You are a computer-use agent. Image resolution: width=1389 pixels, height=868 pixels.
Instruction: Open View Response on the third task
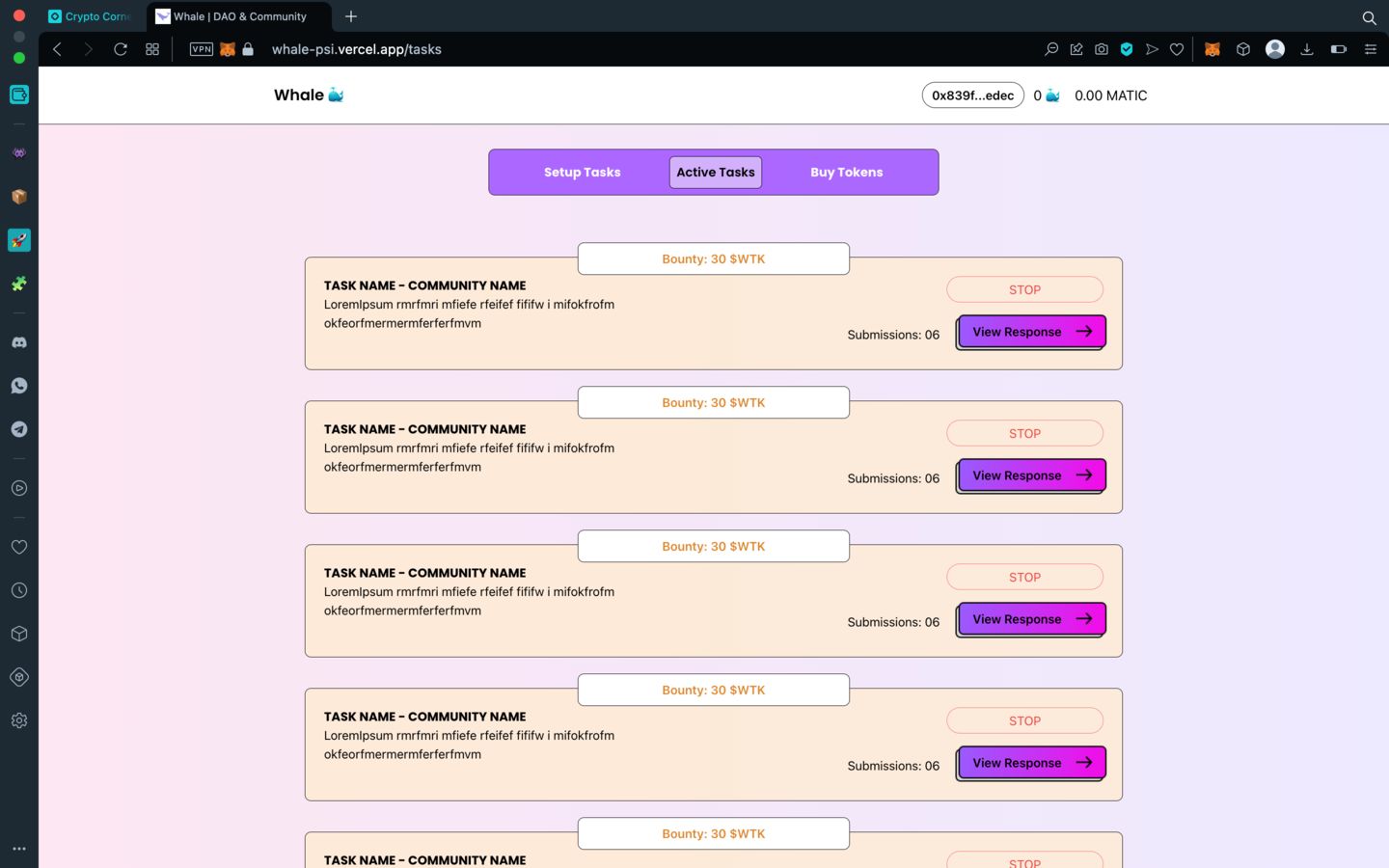(x=1031, y=619)
